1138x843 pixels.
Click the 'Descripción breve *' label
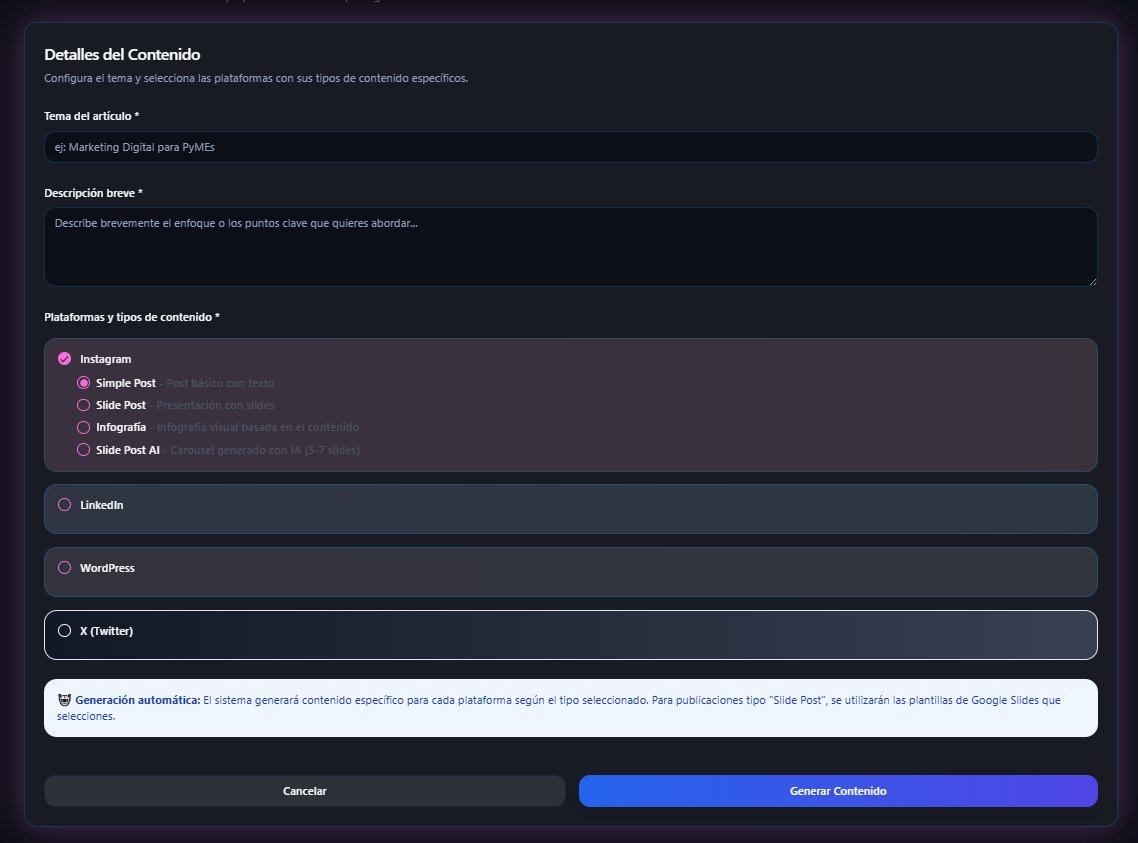coord(94,193)
